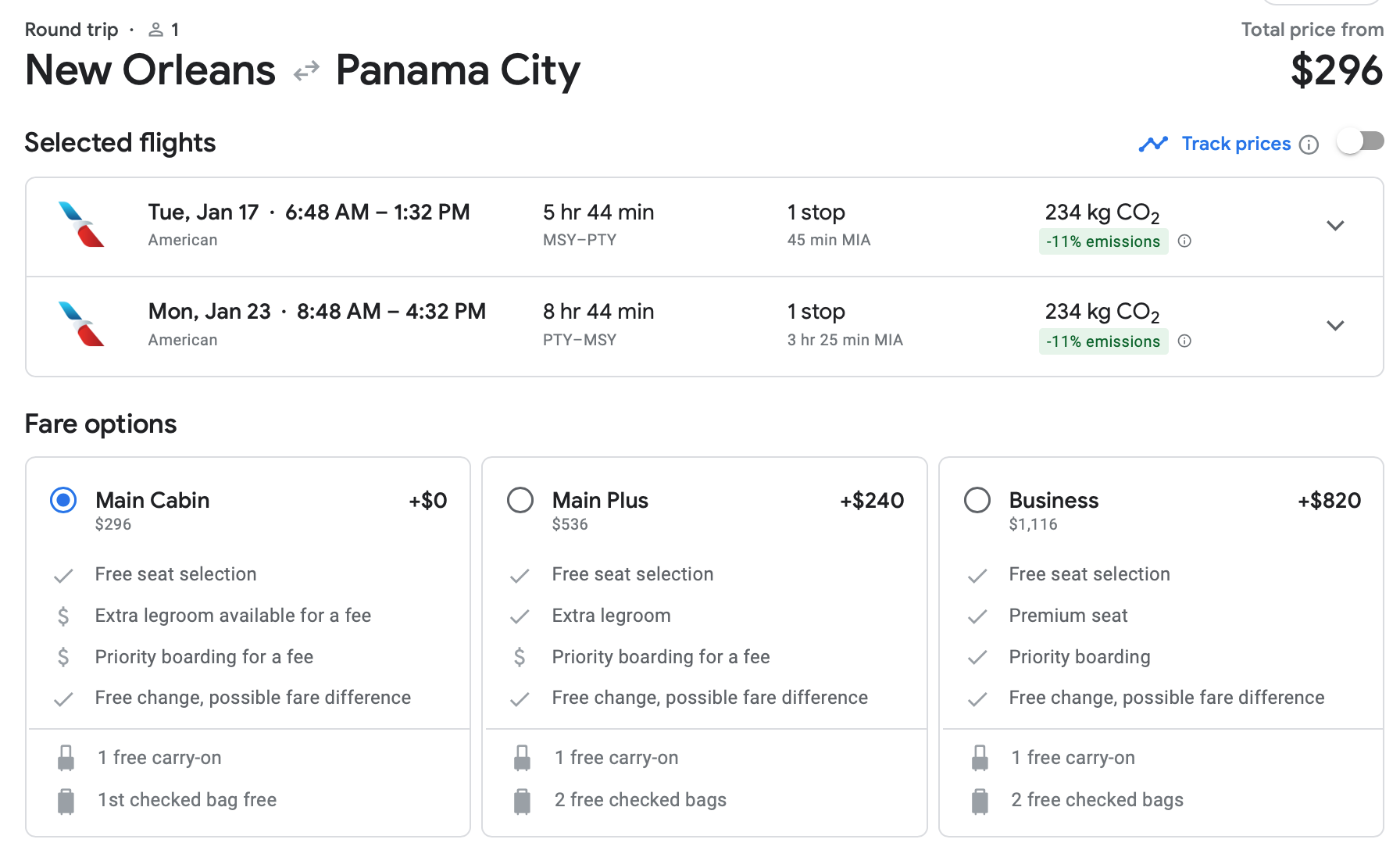This screenshot has height=850, width=1400.
Task: Click the Track prices info icon
Action: [1309, 145]
